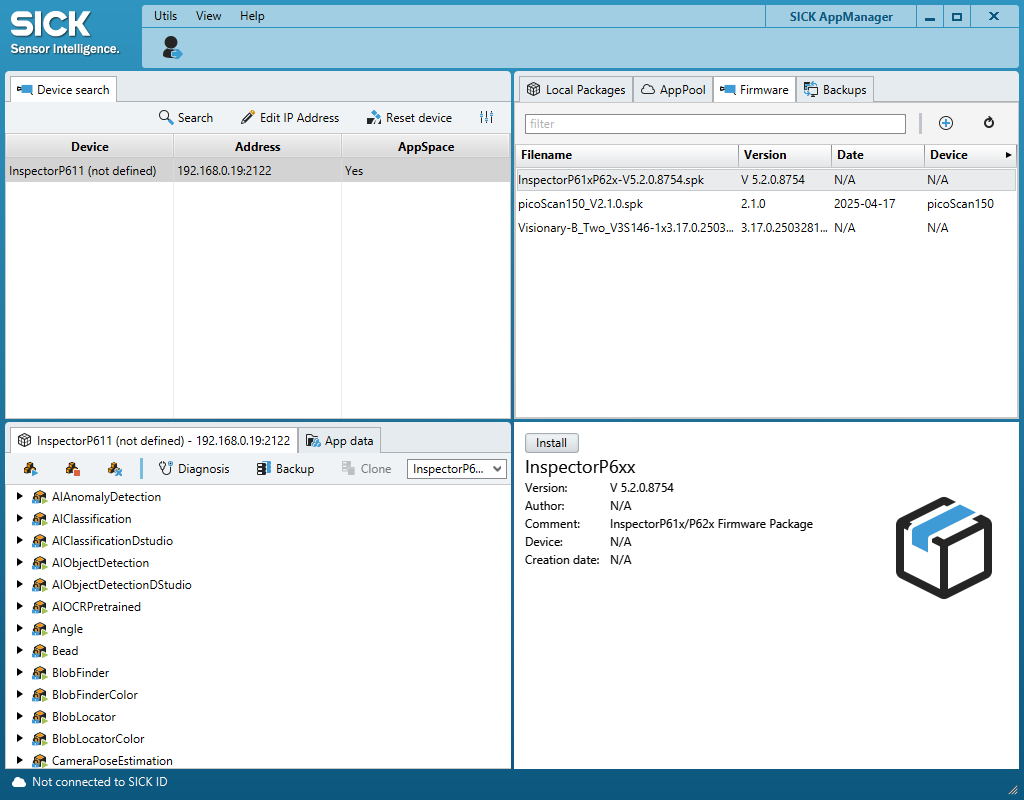Viewport: 1024px width, 800px height.
Task: Start a device Search
Action: (186, 117)
